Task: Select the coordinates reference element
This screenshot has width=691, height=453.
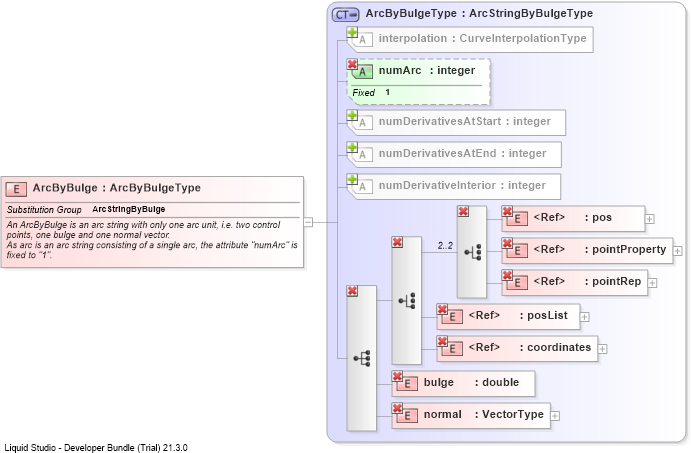Action: (517, 349)
